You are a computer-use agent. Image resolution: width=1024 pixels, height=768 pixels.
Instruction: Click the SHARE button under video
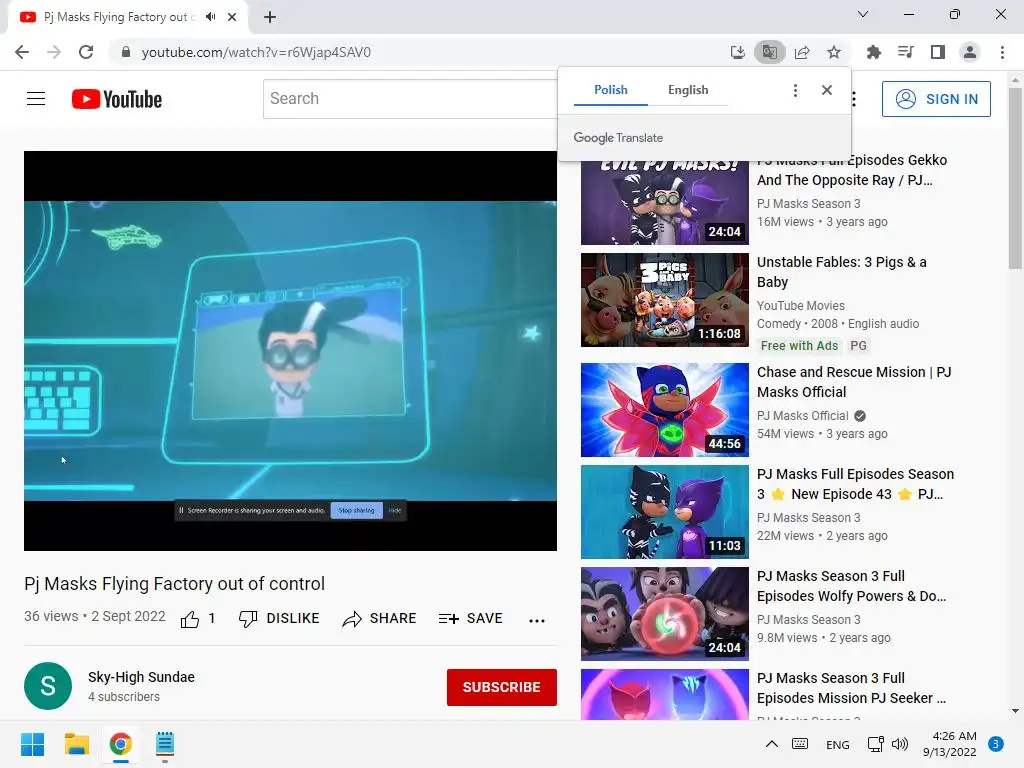point(379,618)
